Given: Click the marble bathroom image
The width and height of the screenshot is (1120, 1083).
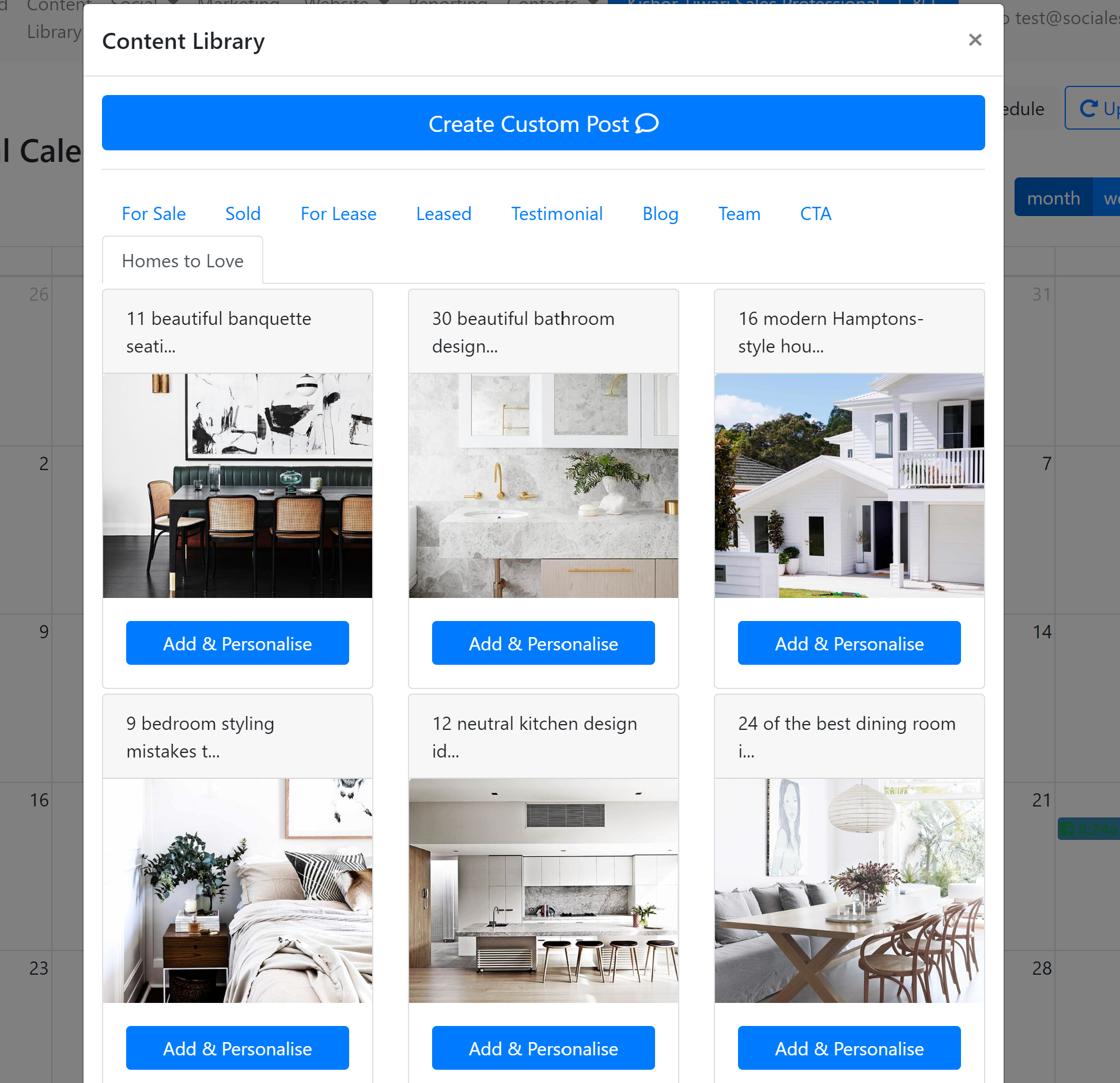Looking at the screenshot, I should click(543, 485).
